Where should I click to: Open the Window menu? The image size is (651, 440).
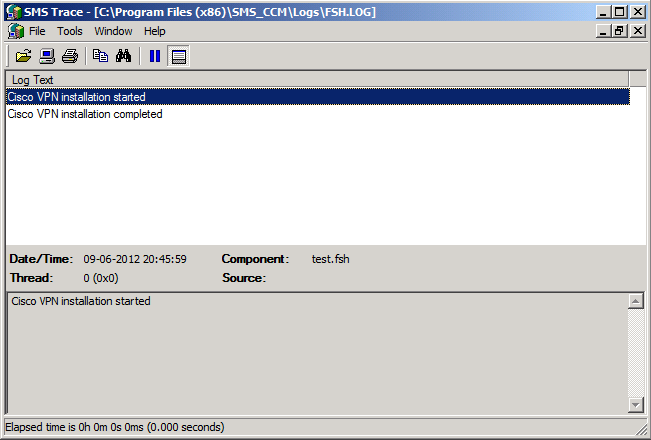113,31
